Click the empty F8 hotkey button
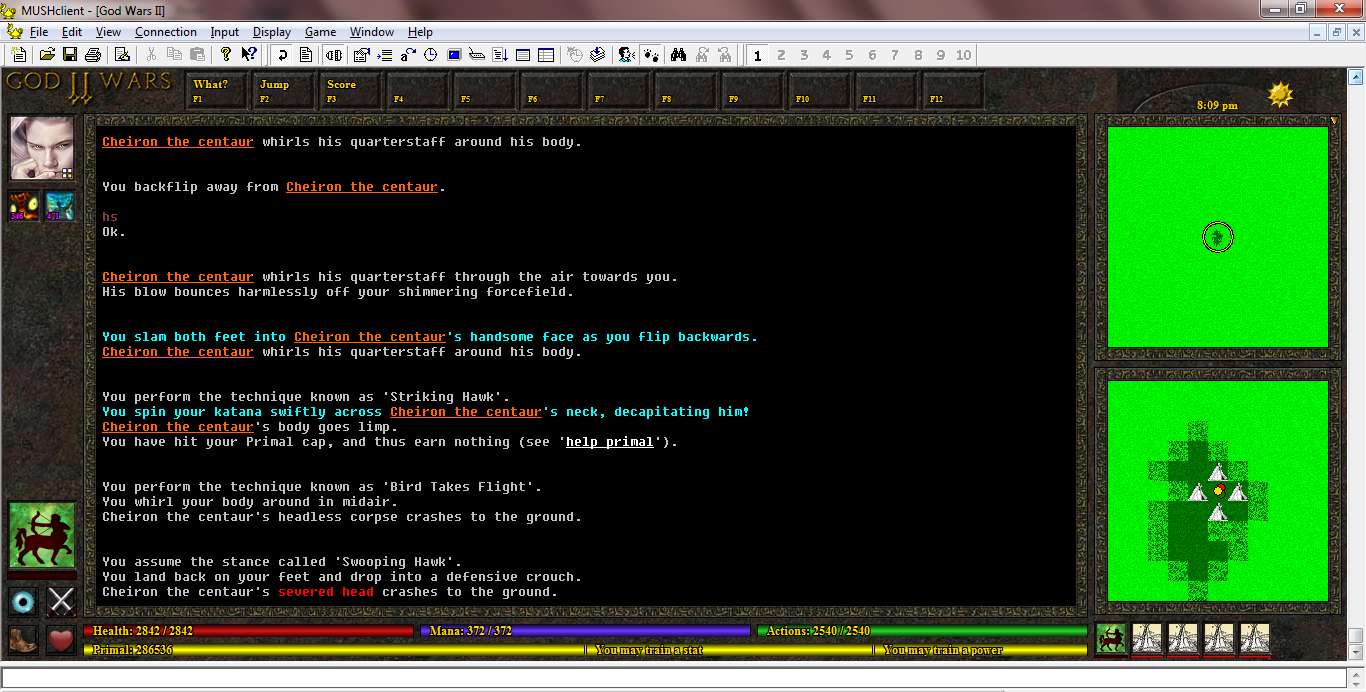 (686, 90)
